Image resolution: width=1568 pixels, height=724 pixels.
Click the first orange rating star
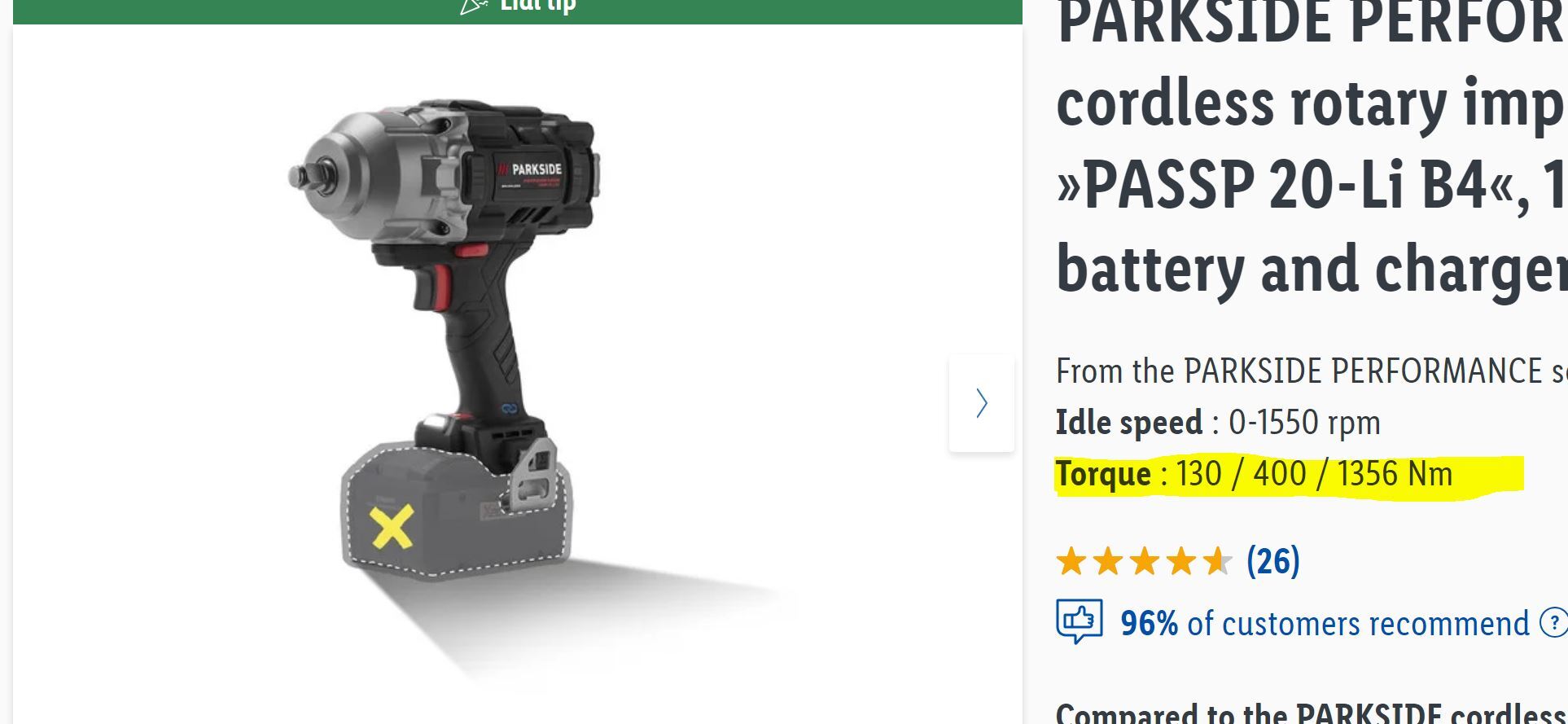coord(1071,561)
